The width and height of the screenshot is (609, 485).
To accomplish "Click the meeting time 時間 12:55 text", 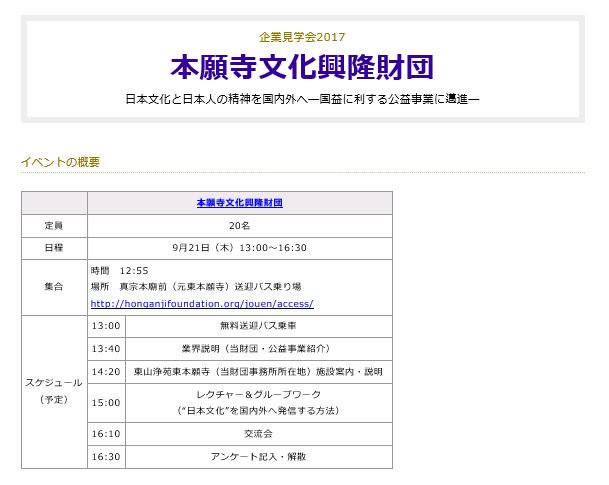I will (x=120, y=271).
